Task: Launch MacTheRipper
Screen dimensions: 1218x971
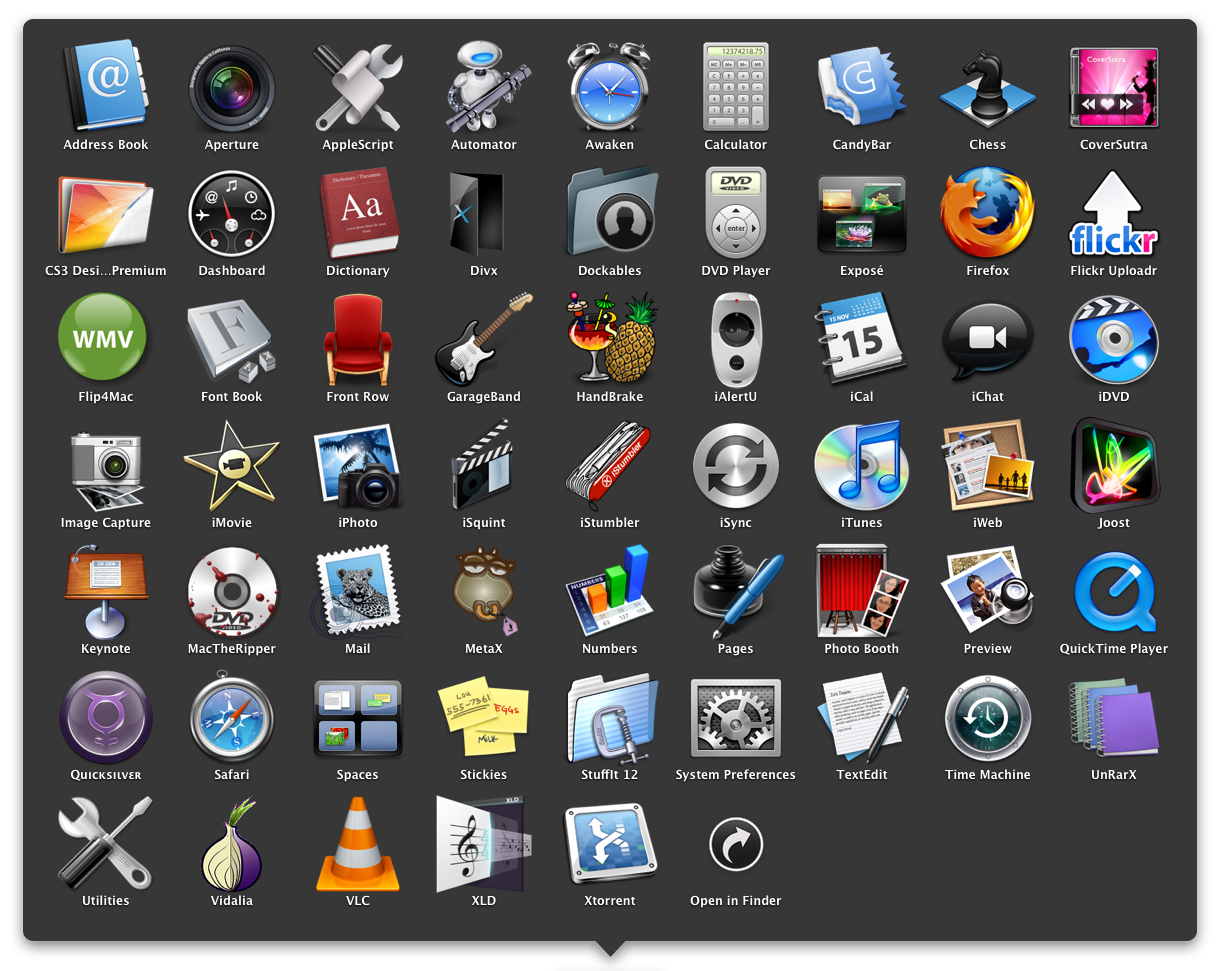Action: click(232, 591)
